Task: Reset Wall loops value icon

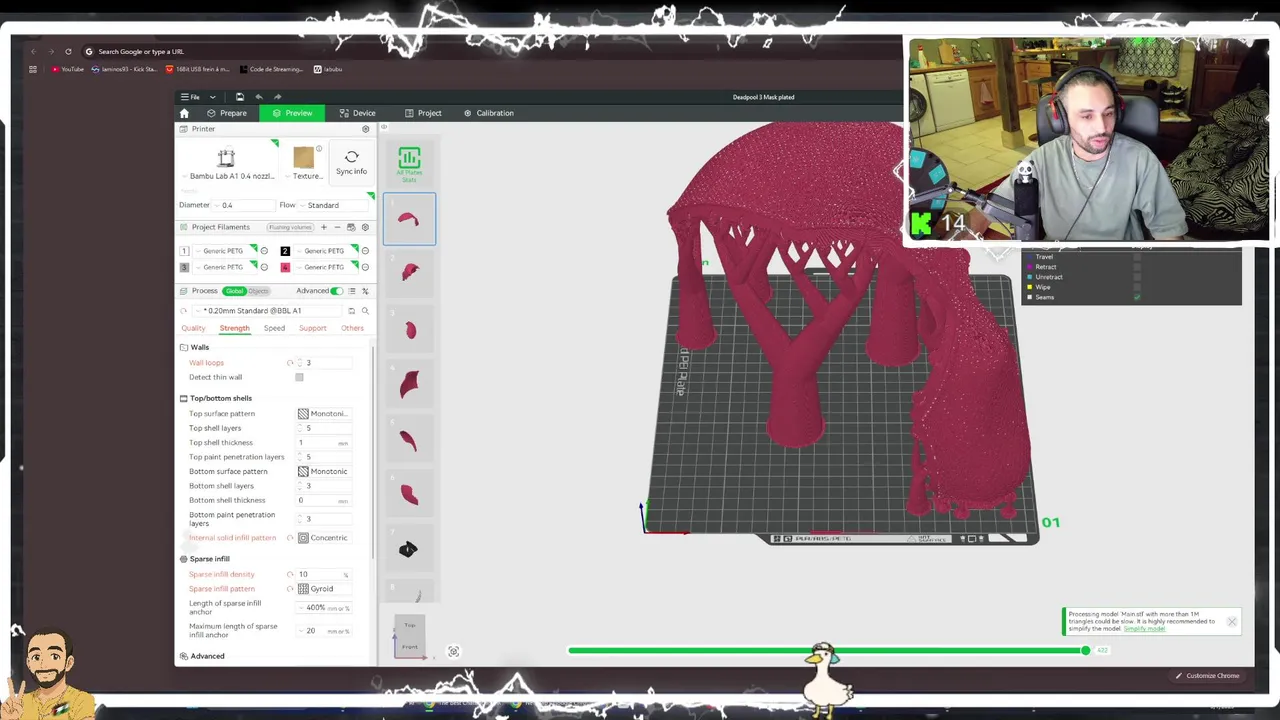Action: (290, 363)
